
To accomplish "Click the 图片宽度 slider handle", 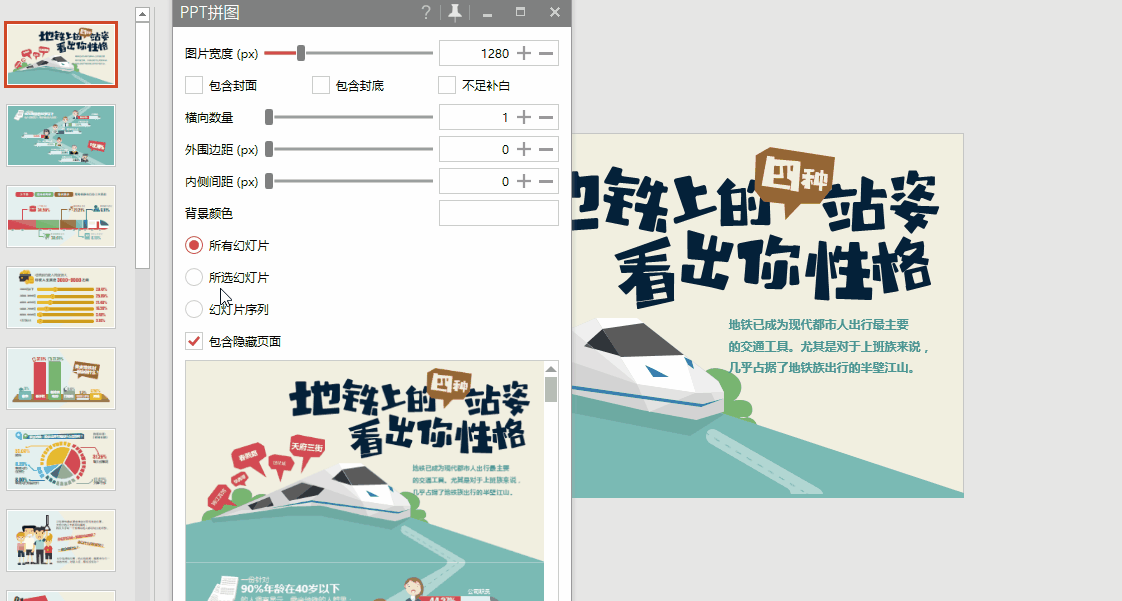I will click(300, 53).
